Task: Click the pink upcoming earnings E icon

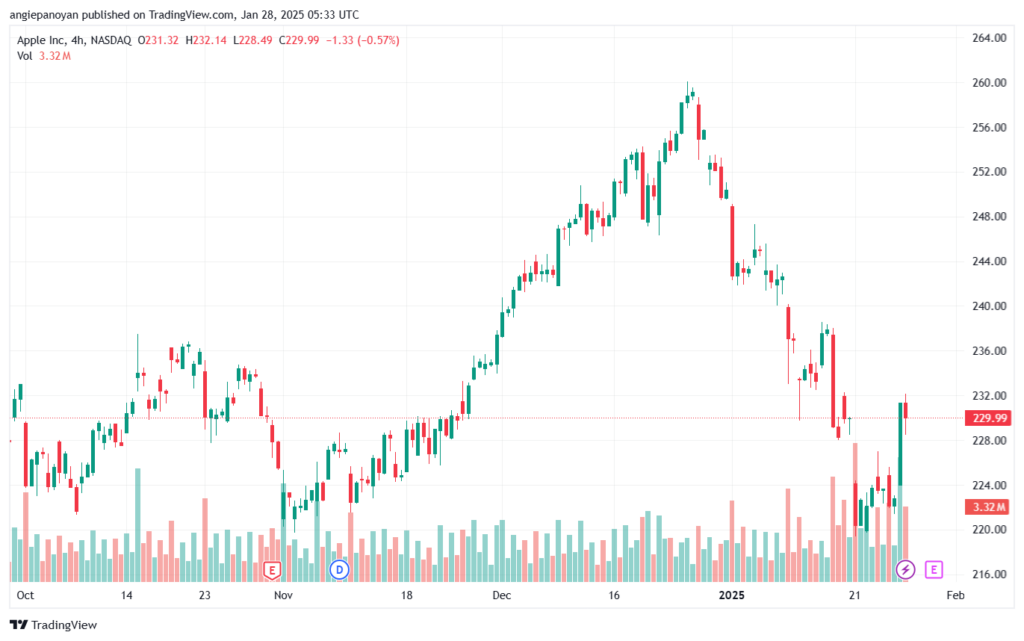Action: (934, 570)
